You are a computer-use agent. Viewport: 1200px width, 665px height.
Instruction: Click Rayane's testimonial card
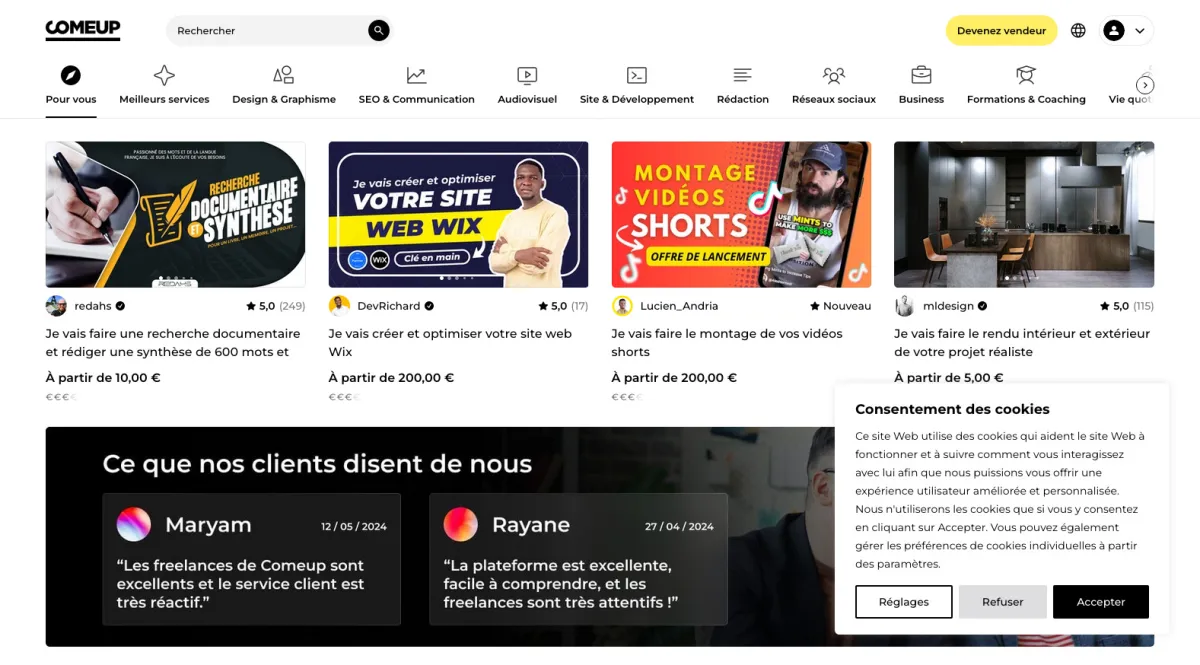click(x=578, y=559)
